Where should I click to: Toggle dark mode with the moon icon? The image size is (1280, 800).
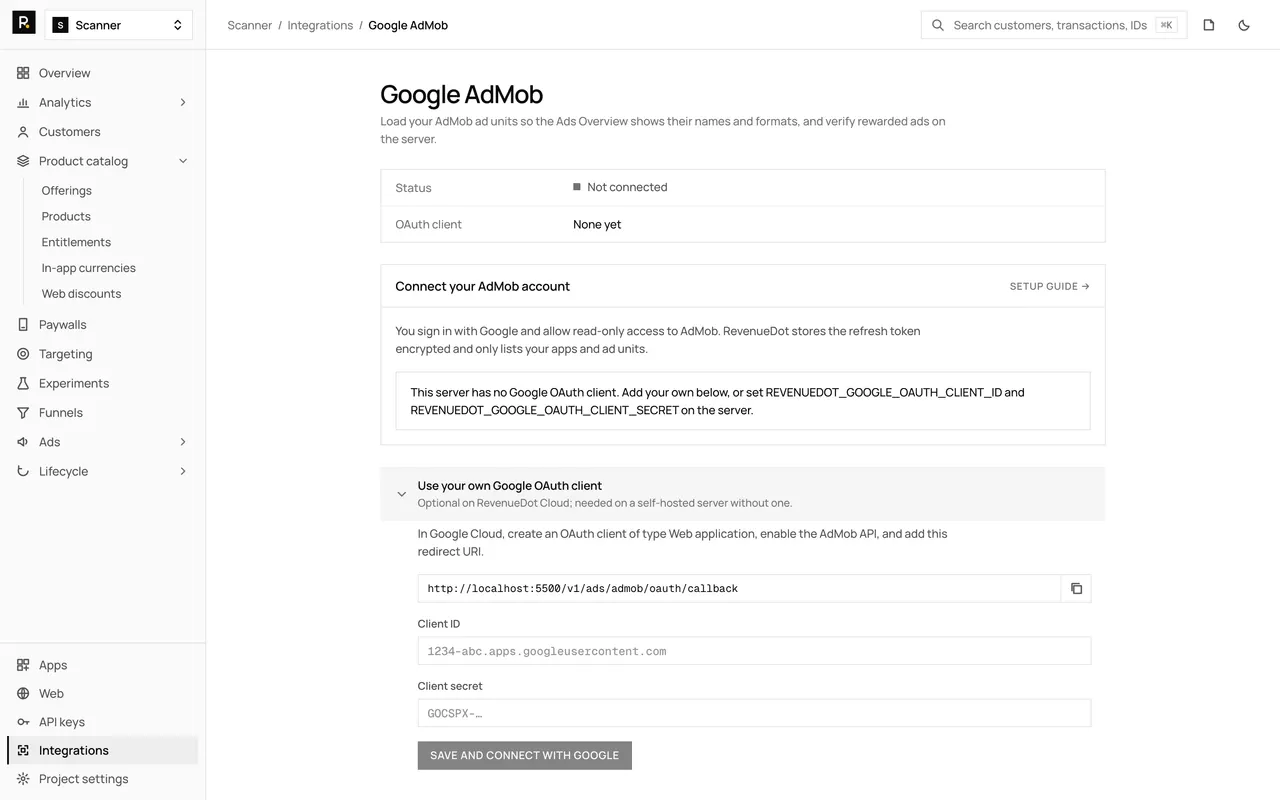pos(1244,25)
